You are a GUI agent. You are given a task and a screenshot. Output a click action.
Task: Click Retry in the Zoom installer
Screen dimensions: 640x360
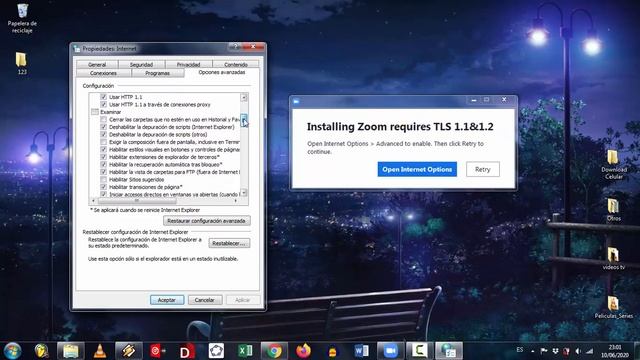(483, 169)
